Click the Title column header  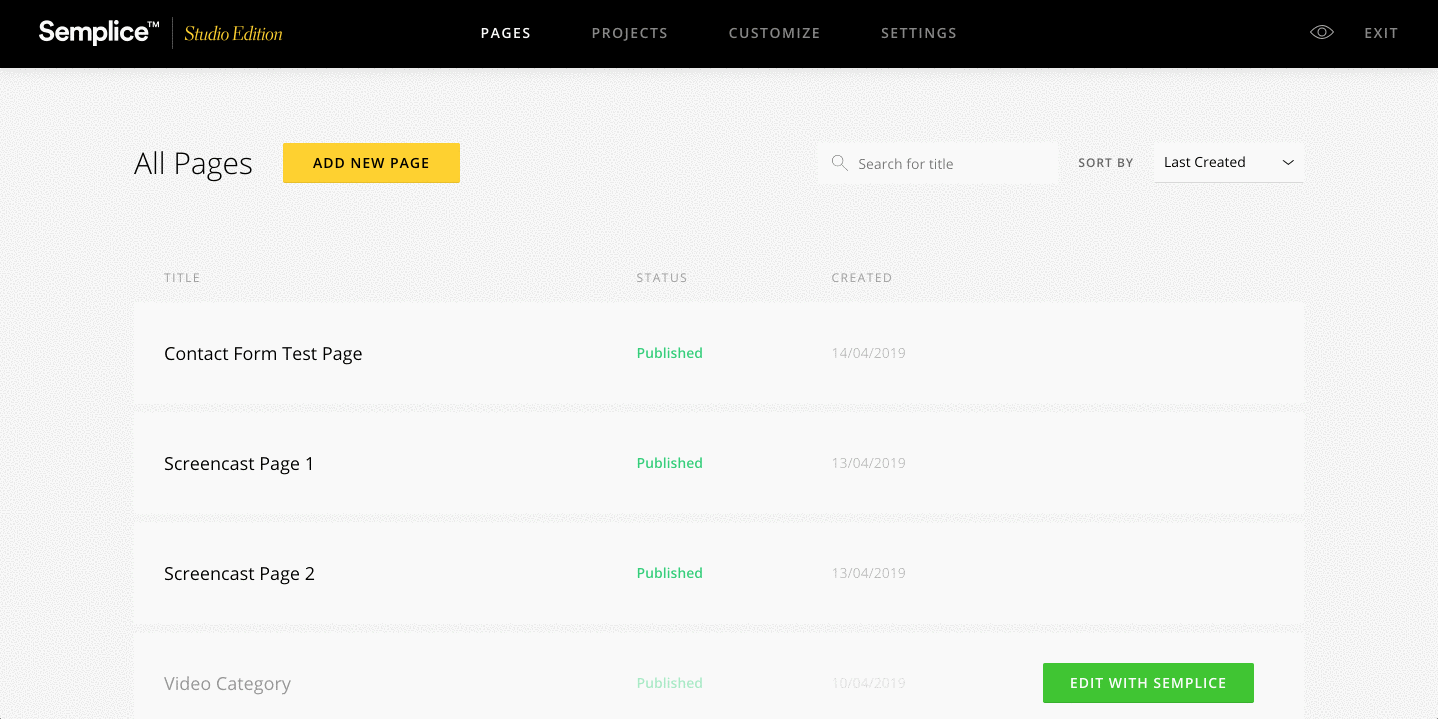tap(182, 278)
